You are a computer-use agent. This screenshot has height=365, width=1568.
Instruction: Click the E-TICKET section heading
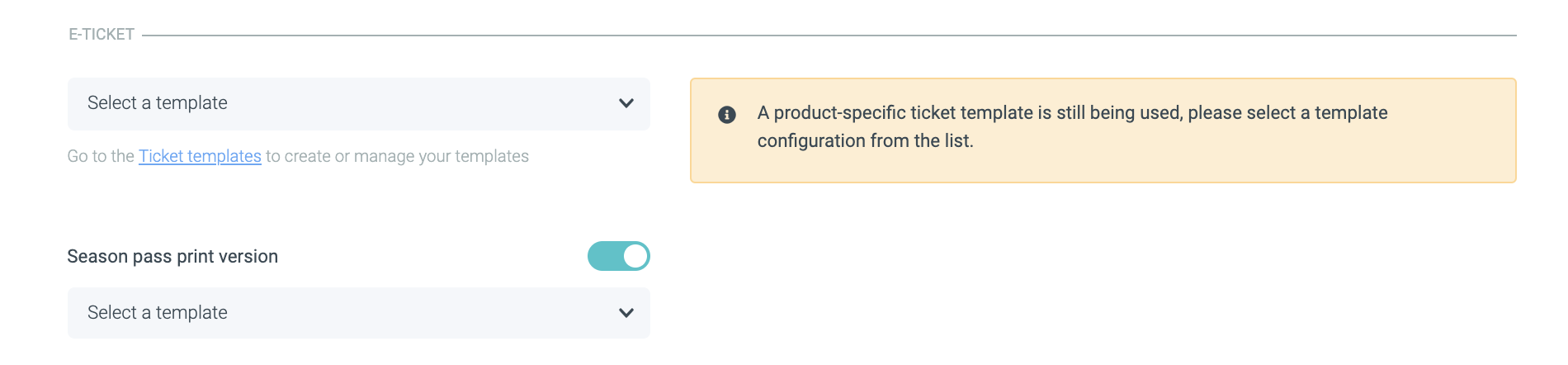[102, 35]
